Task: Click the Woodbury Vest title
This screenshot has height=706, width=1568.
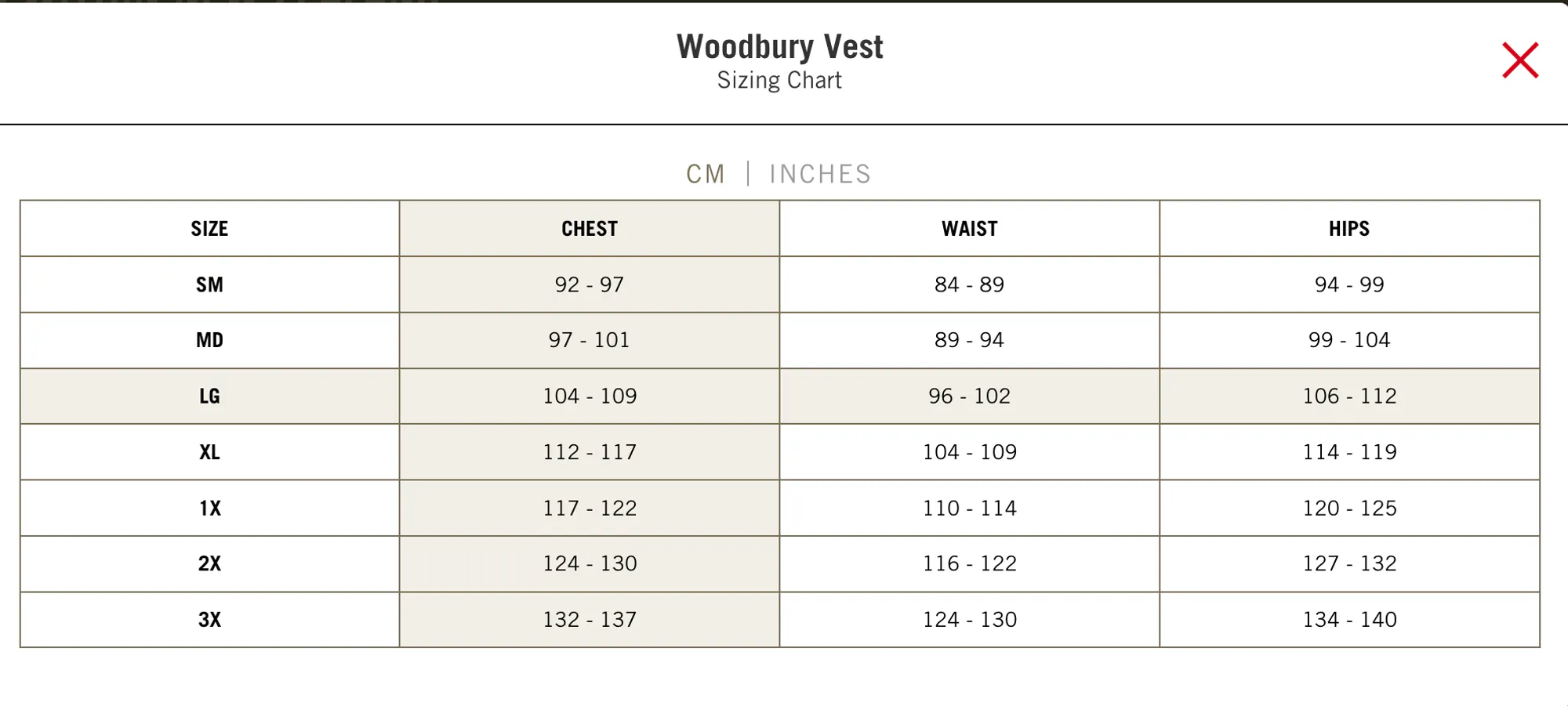Action: pos(780,47)
